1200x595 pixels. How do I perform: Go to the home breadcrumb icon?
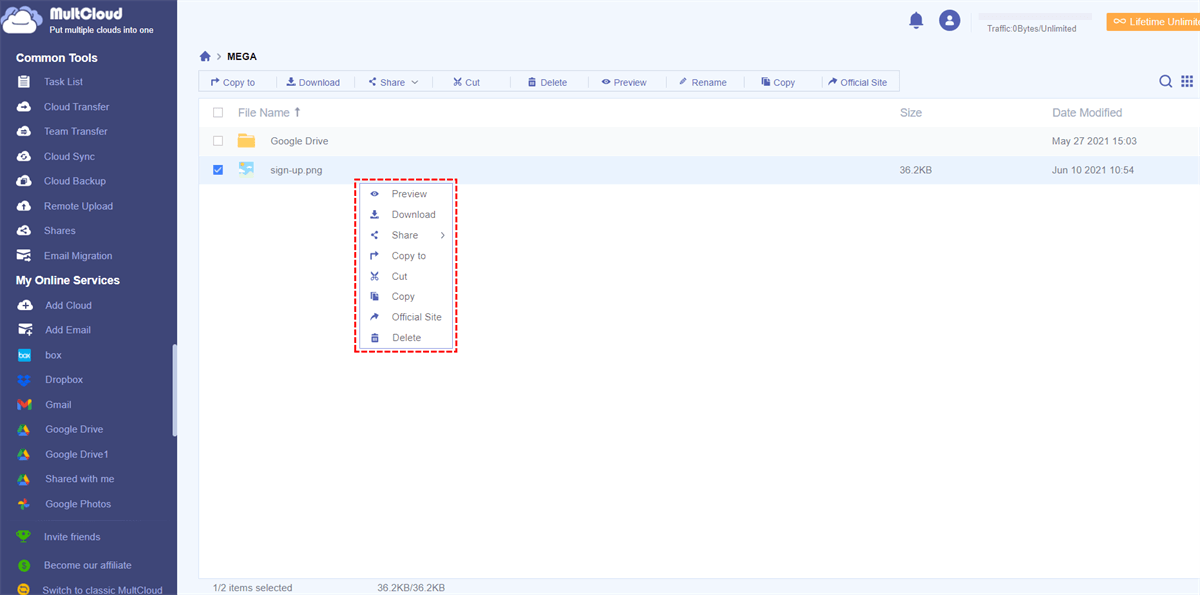(205, 57)
